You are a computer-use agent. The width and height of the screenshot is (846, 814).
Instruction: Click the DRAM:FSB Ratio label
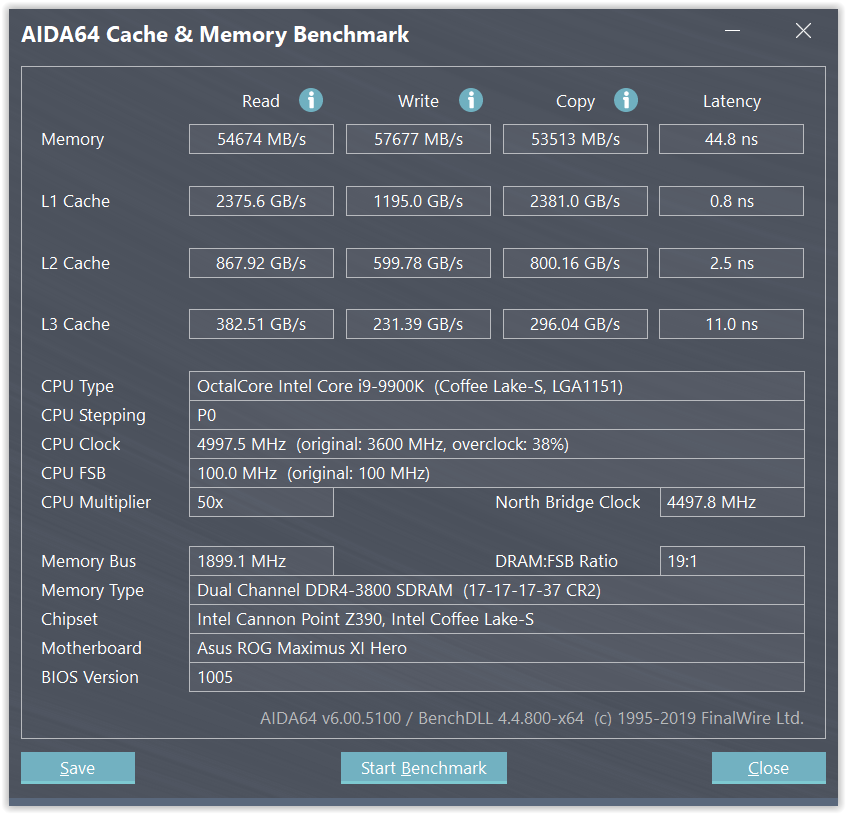click(x=556, y=561)
